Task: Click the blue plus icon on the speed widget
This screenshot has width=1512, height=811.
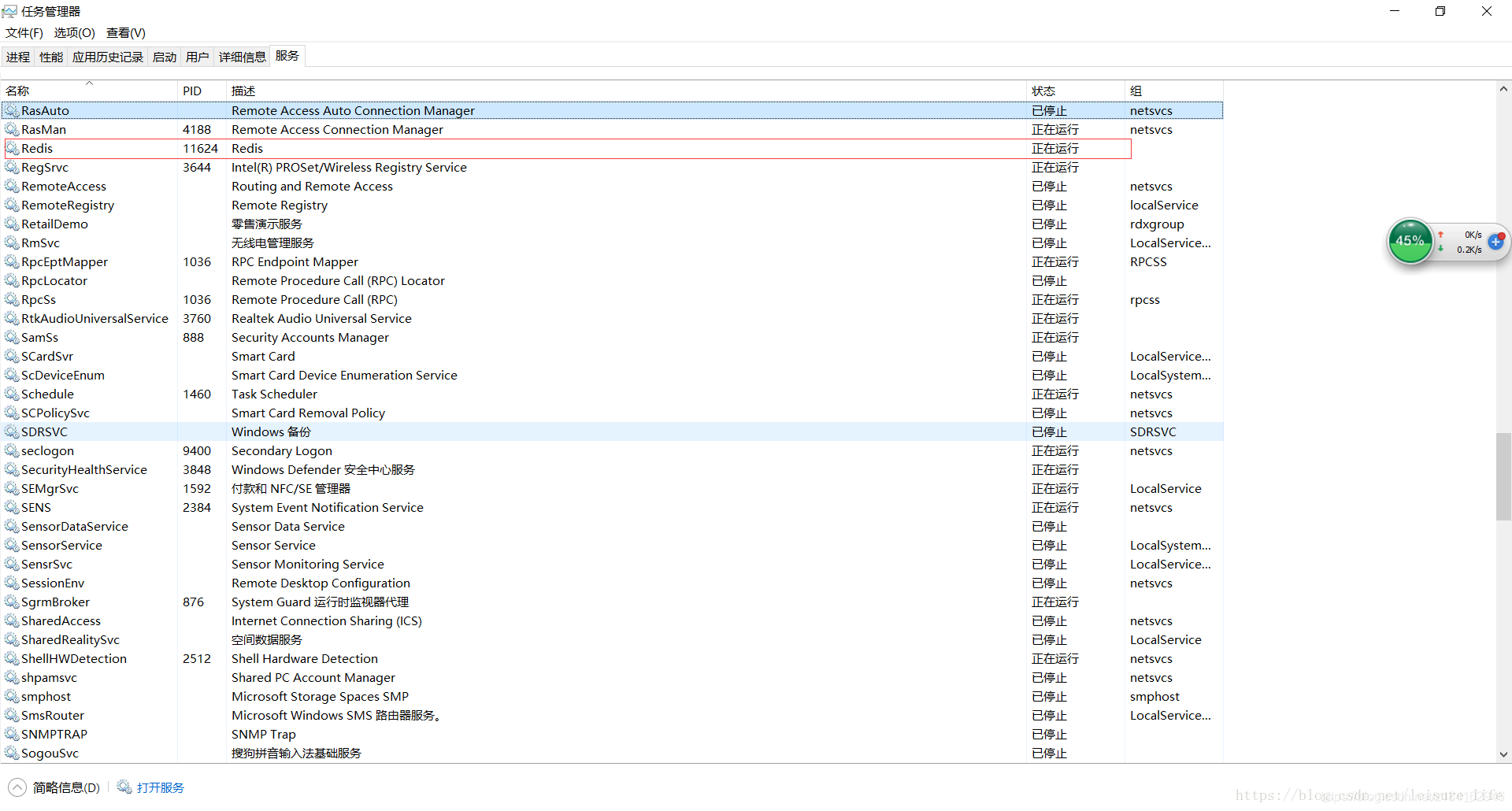Action: tap(1496, 242)
